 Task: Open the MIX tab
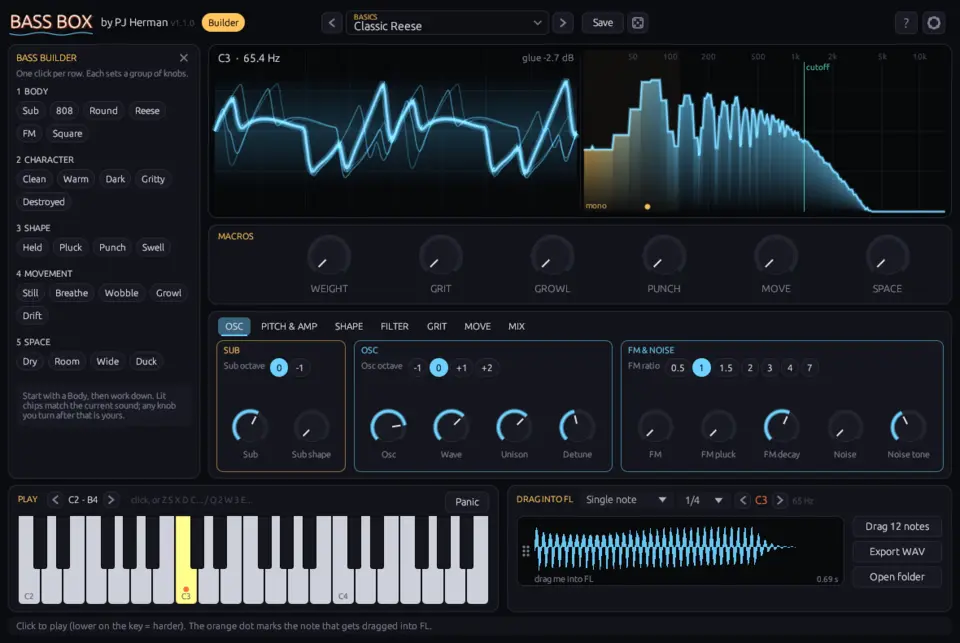(516, 326)
